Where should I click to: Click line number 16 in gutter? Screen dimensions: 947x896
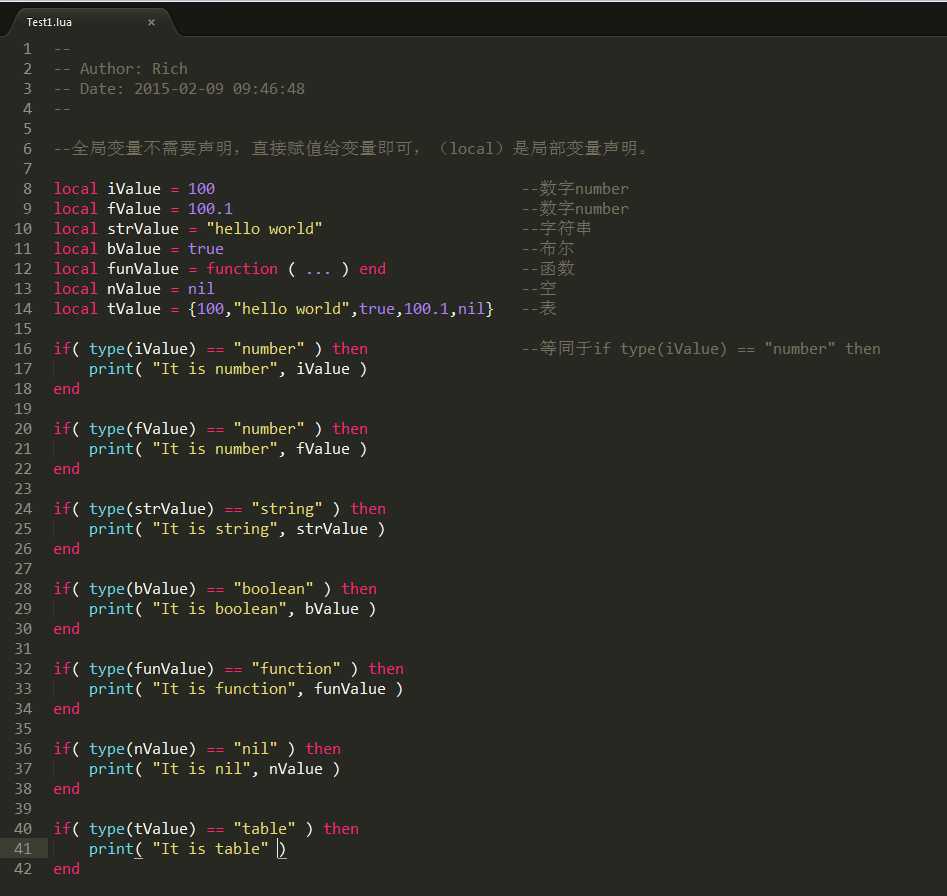click(23, 349)
